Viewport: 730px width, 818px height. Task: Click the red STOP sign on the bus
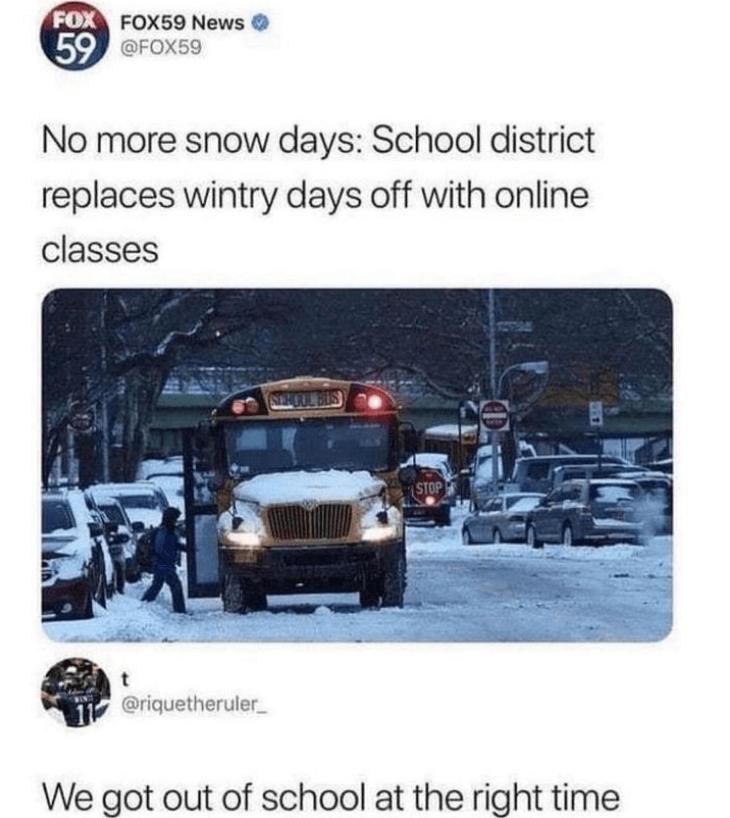[429, 487]
